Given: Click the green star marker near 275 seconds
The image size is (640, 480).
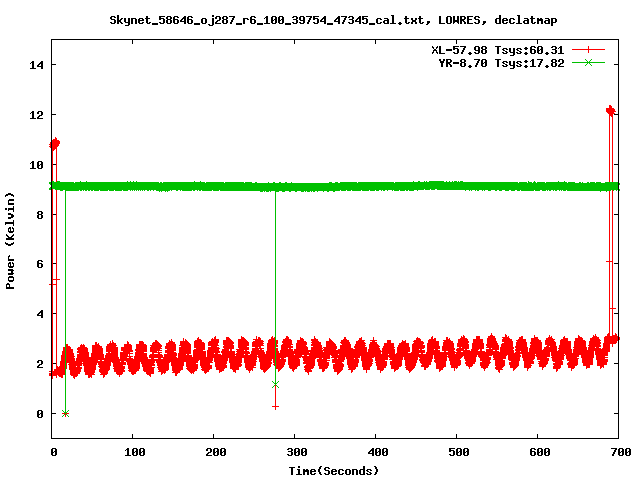Looking at the screenshot, I should click(x=276, y=384).
